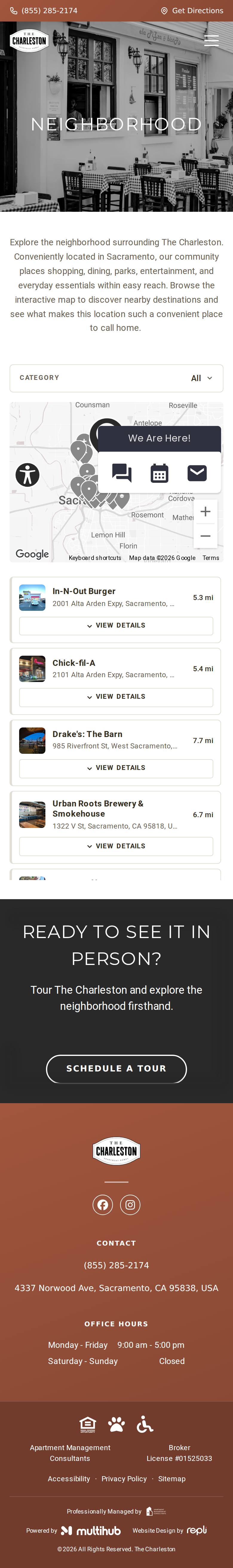
Task: Zoom in on the map
Action: click(x=206, y=511)
